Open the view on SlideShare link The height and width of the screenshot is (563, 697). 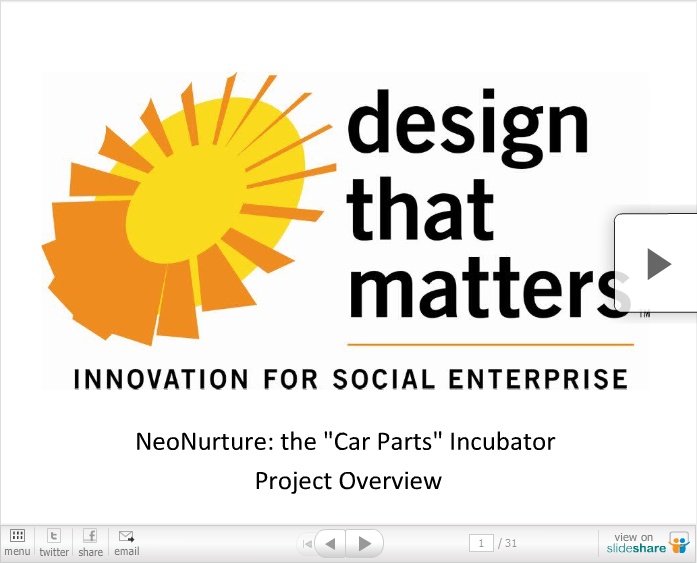click(647, 543)
